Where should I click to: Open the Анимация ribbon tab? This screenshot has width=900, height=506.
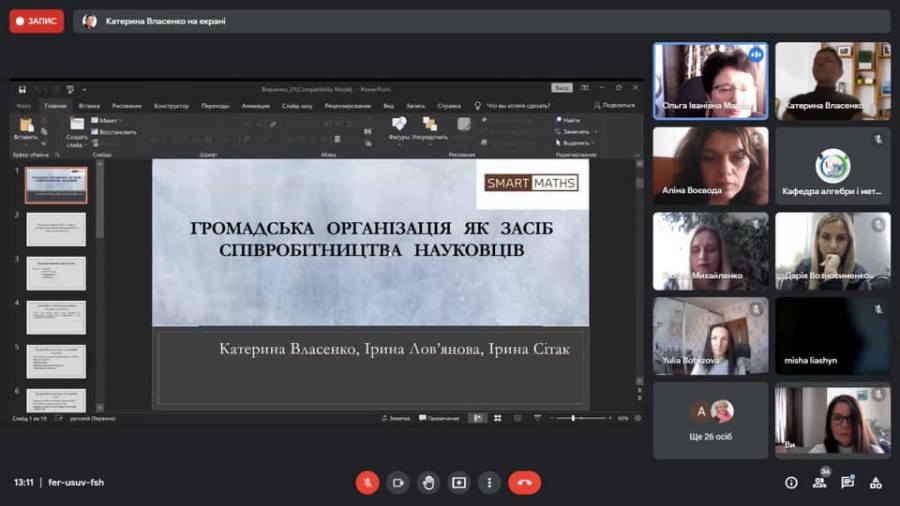255,106
